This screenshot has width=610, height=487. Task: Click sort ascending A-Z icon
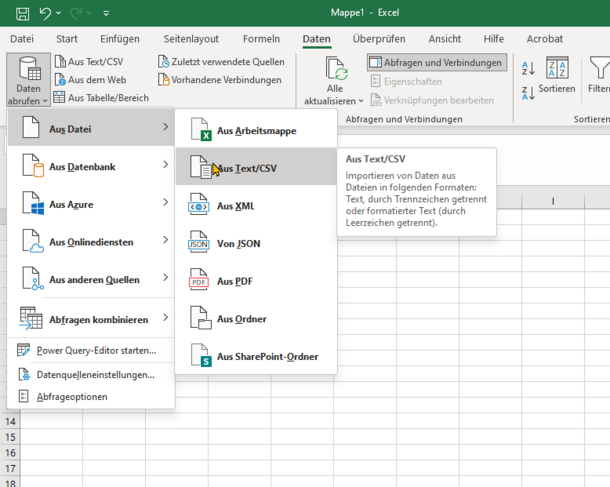(x=528, y=68)
